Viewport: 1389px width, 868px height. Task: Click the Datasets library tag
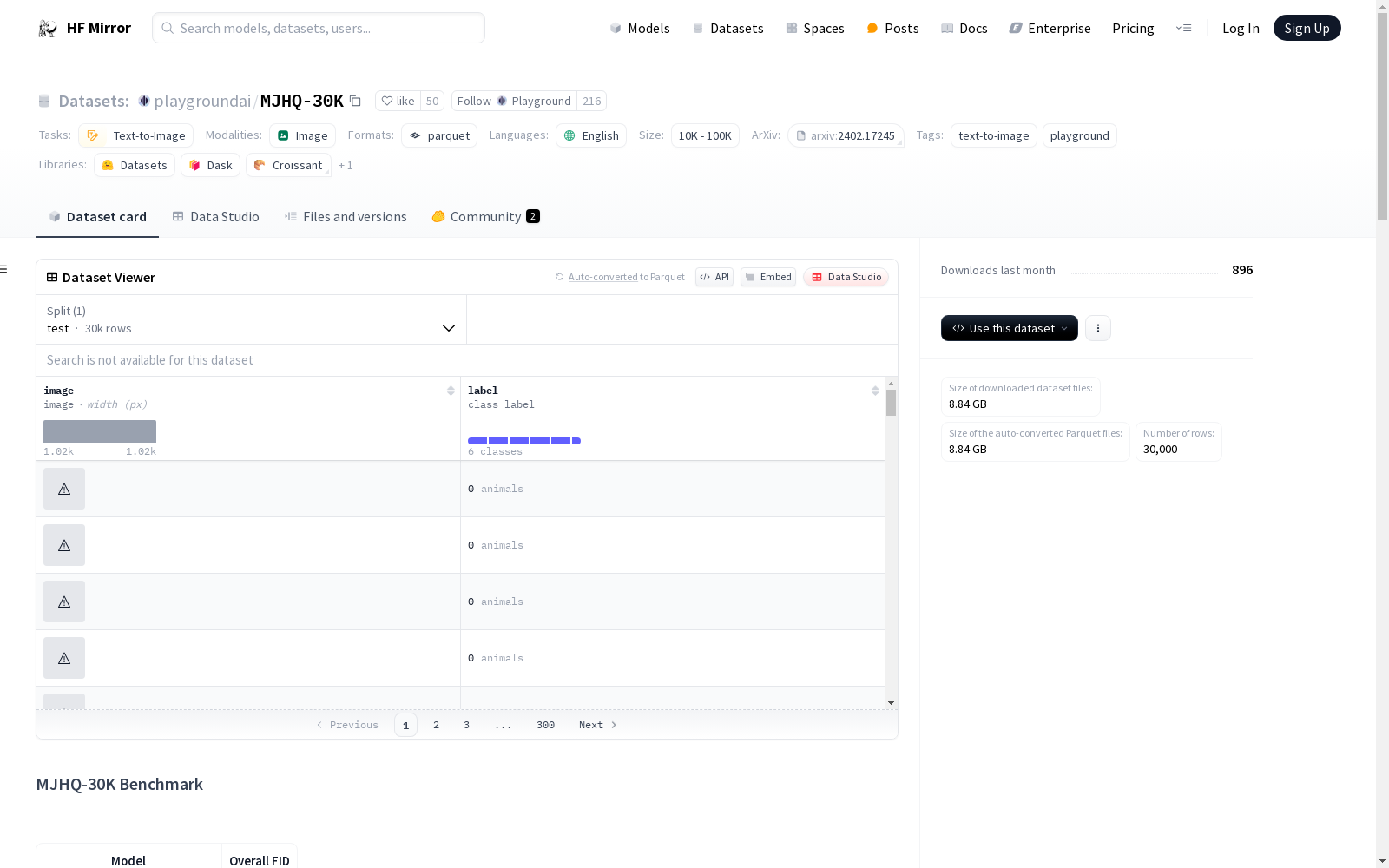coord(135,165)
